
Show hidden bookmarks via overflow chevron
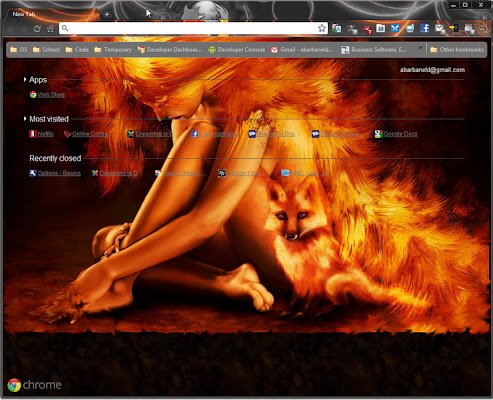coord(421,48)
